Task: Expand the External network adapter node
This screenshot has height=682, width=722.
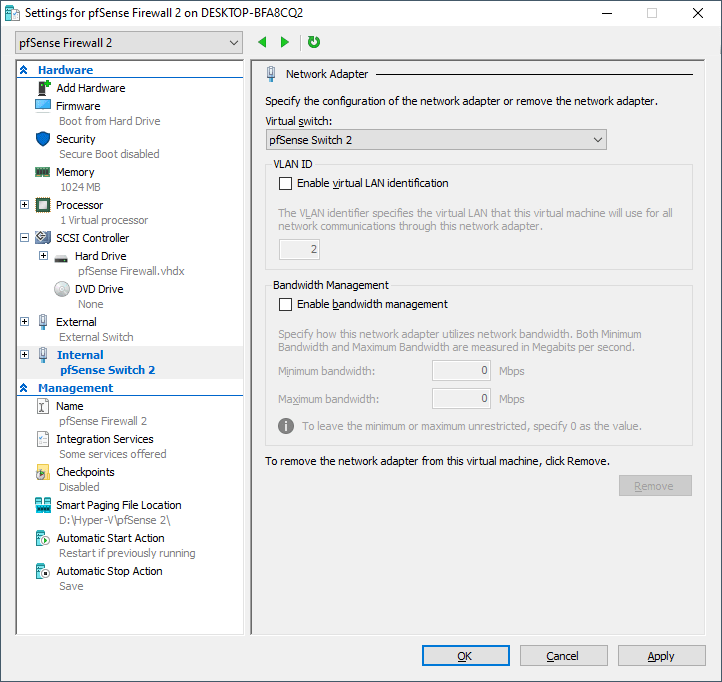Action: (x=25, y=322)
